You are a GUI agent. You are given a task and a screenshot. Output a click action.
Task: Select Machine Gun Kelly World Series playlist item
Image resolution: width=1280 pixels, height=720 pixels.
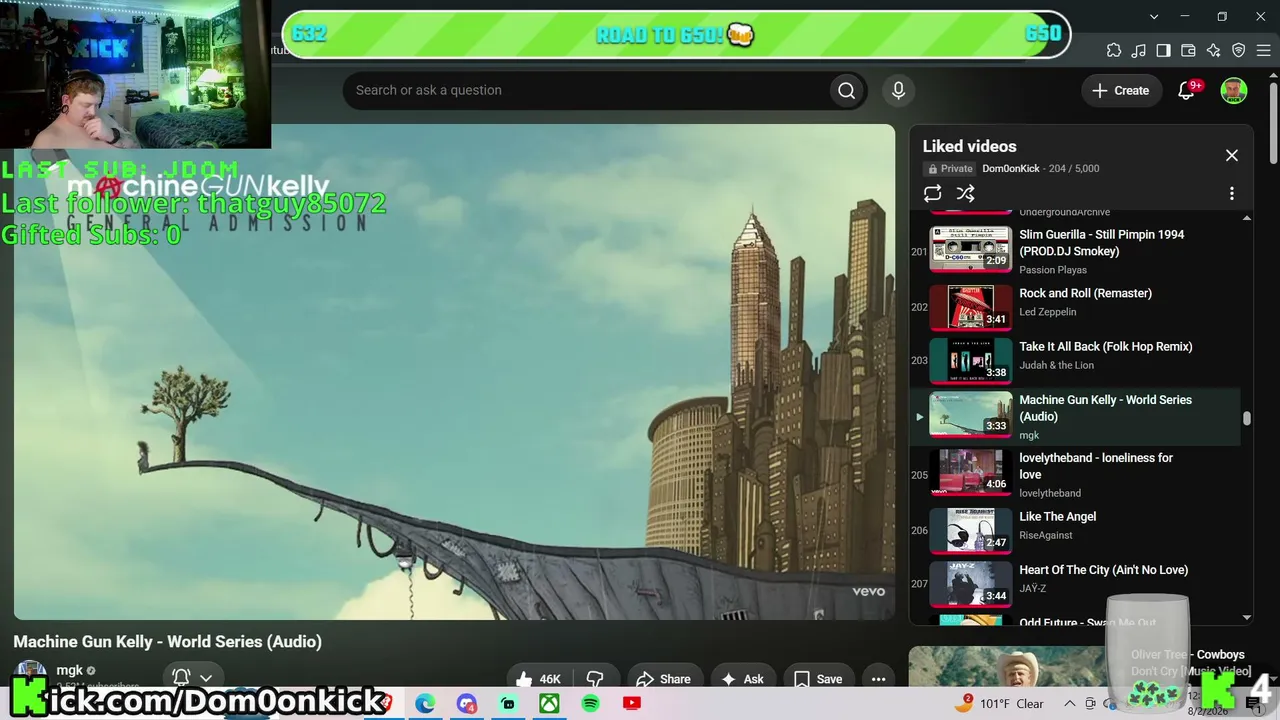[x=1075, y=417]
